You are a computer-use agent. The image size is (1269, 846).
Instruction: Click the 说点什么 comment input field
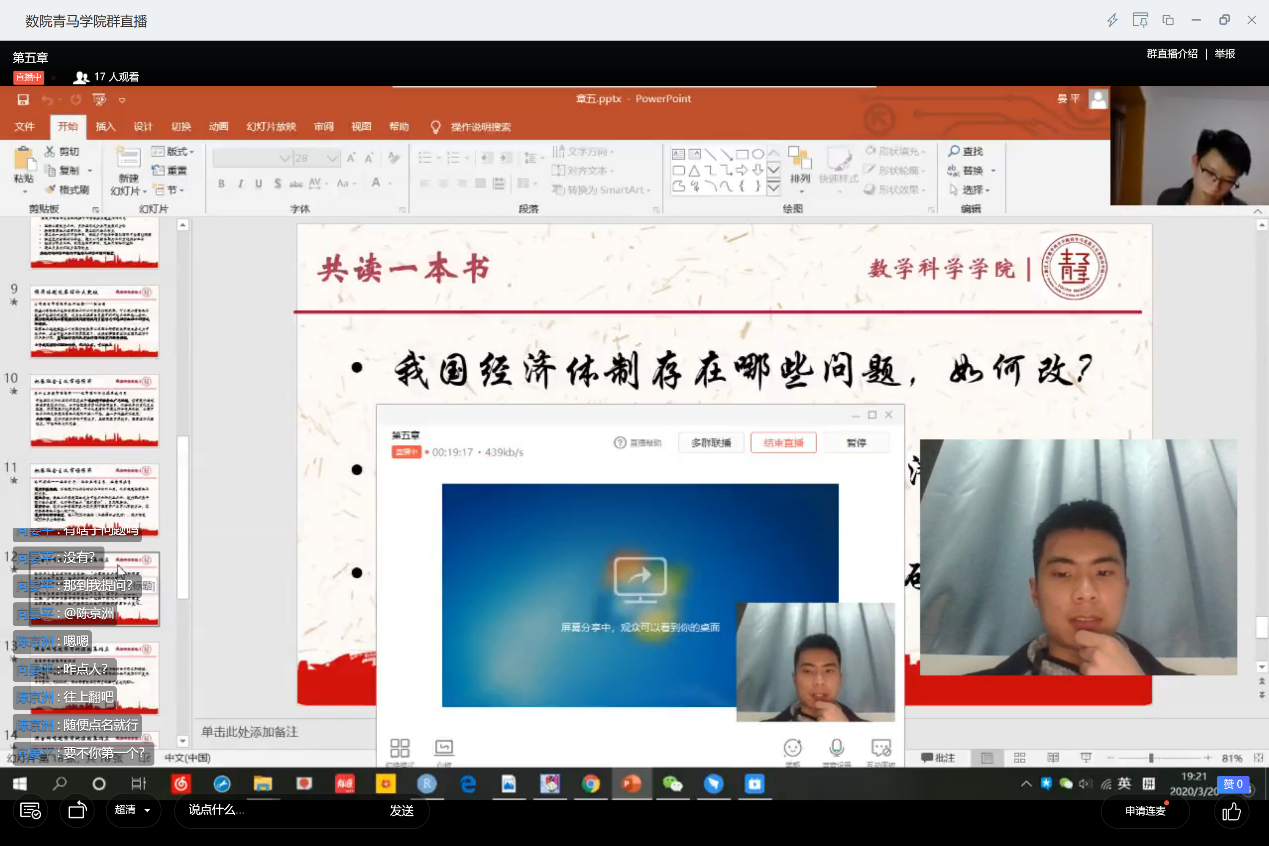280,810
